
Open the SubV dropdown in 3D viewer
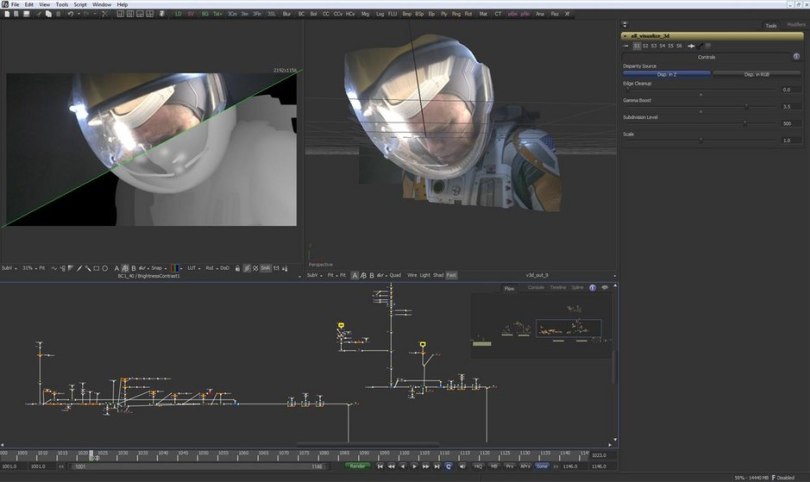pyautogui.click(x=314, y=275)
